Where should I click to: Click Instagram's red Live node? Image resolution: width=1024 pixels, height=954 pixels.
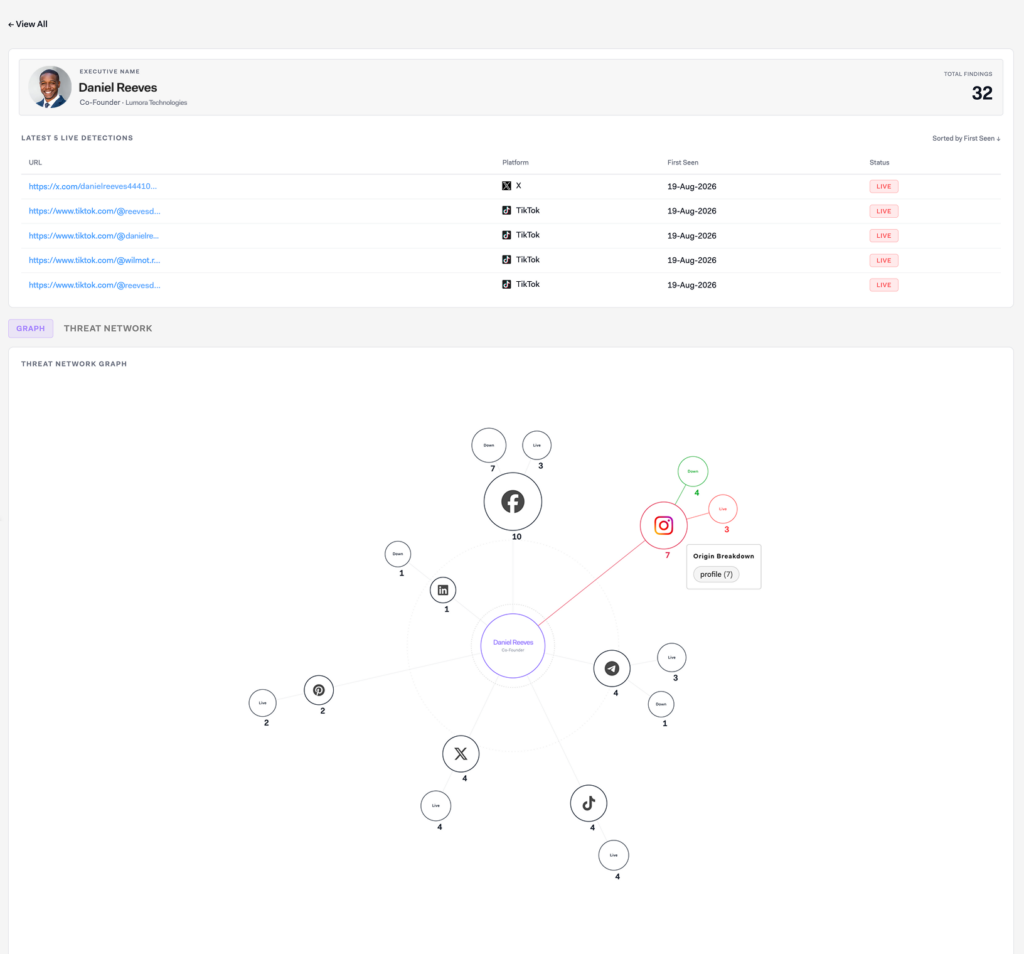tap(723, 509)
